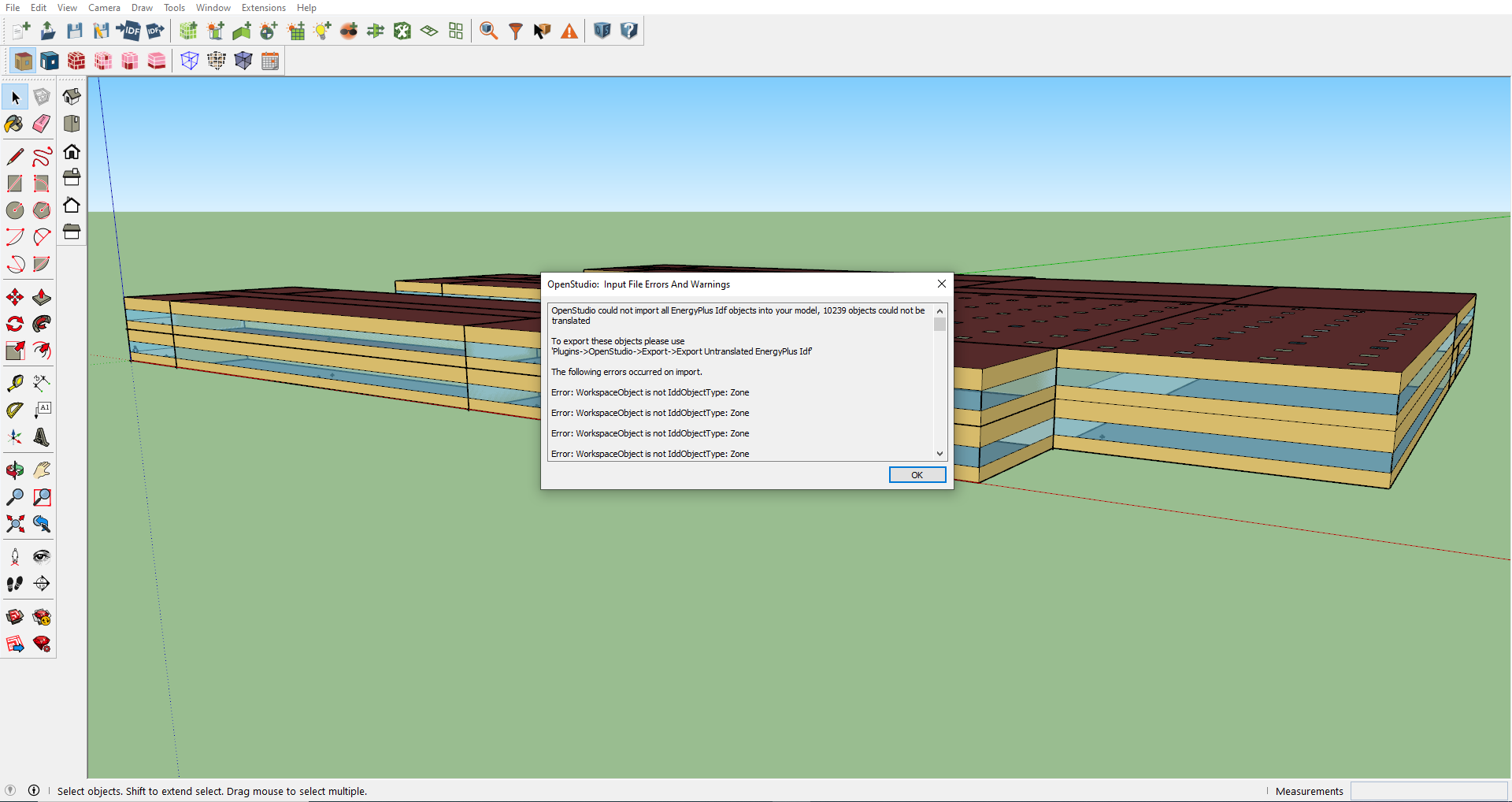Toggle Render by Surface Type mode

point(24,61)
